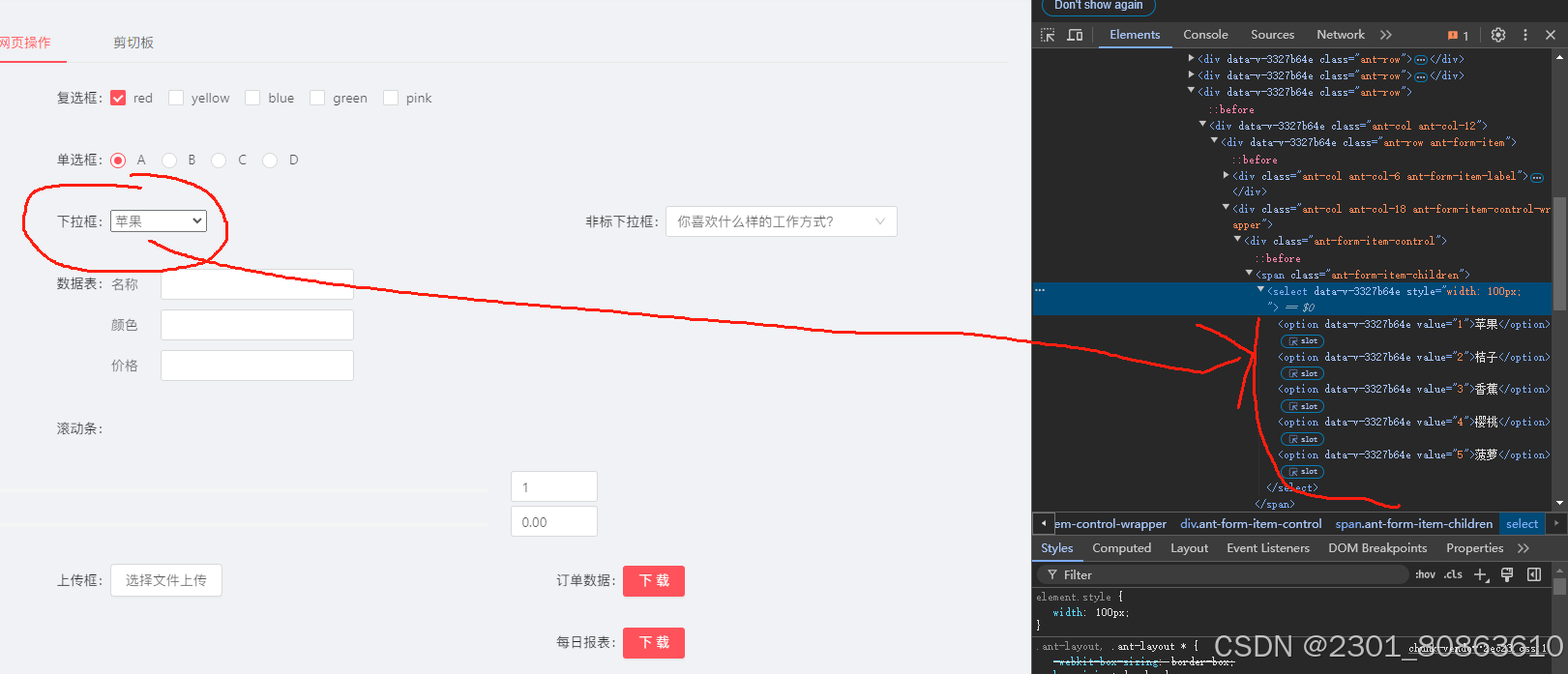This screenshot has height=674, width=1568.
Task: Switch to Elements tab in DevTools
Action: (x=1135, y=35)
